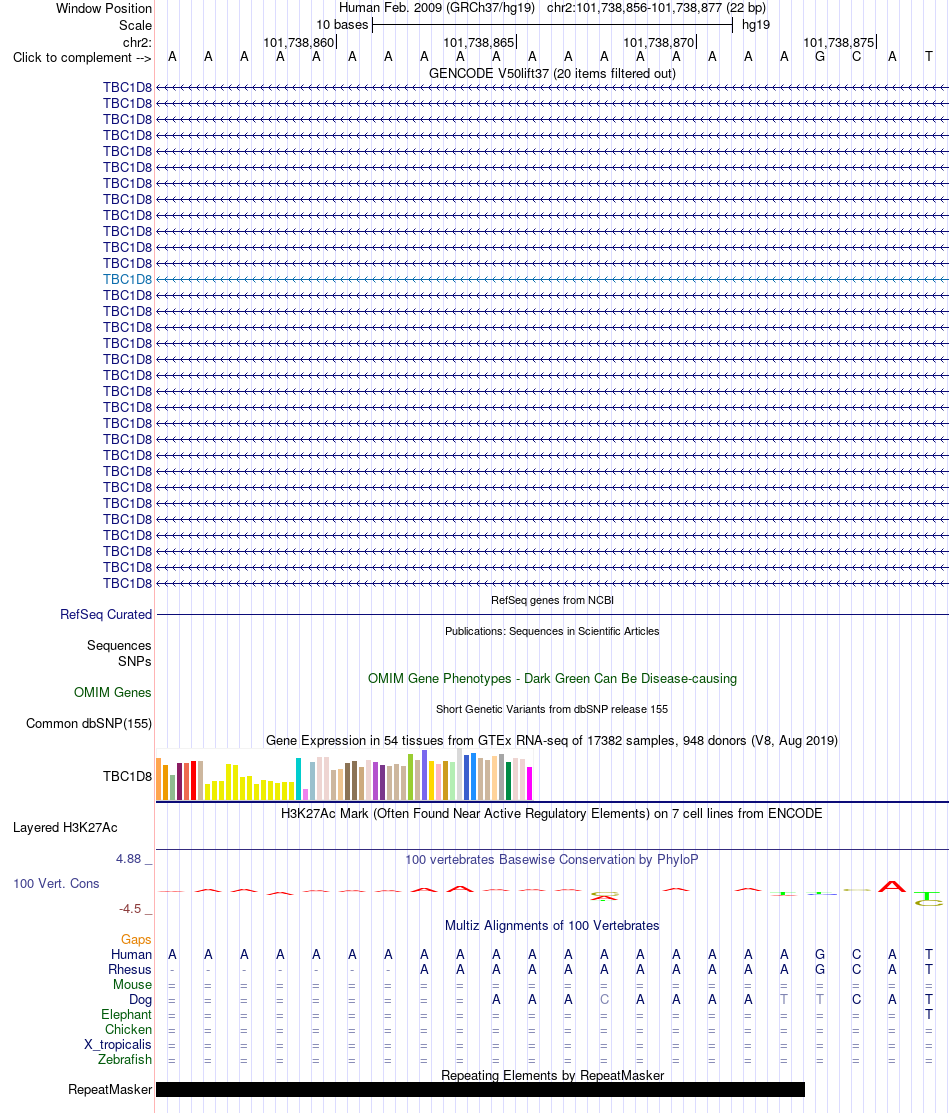Viewport: 950px width, 1113px height.
Task: Open 'Short Genetic Variants from dbSNP release 155'
Action: click(x=552, y=709)
